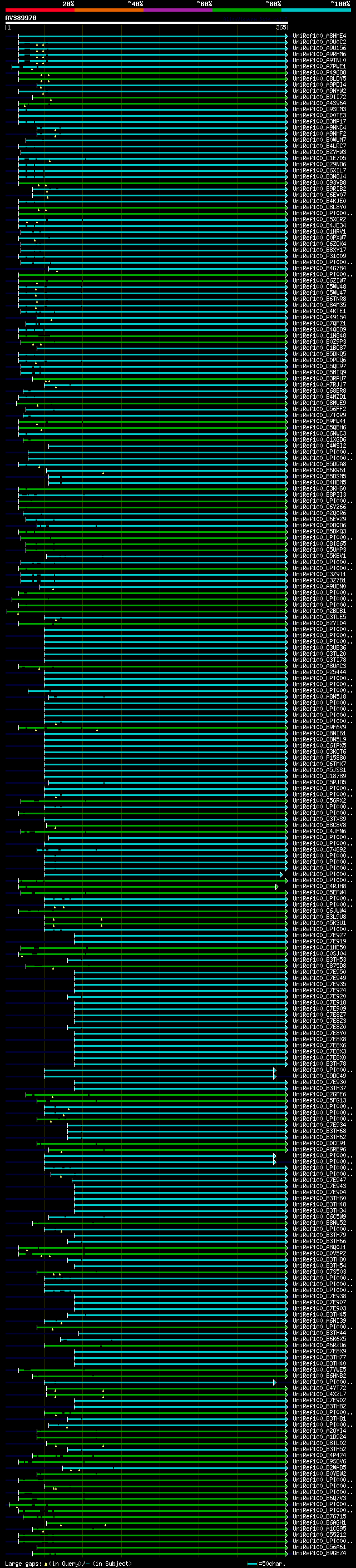Screen dimensions: 356x1568
Task: Select label UniRef100_A8UAC3
Action: [319, 666]
